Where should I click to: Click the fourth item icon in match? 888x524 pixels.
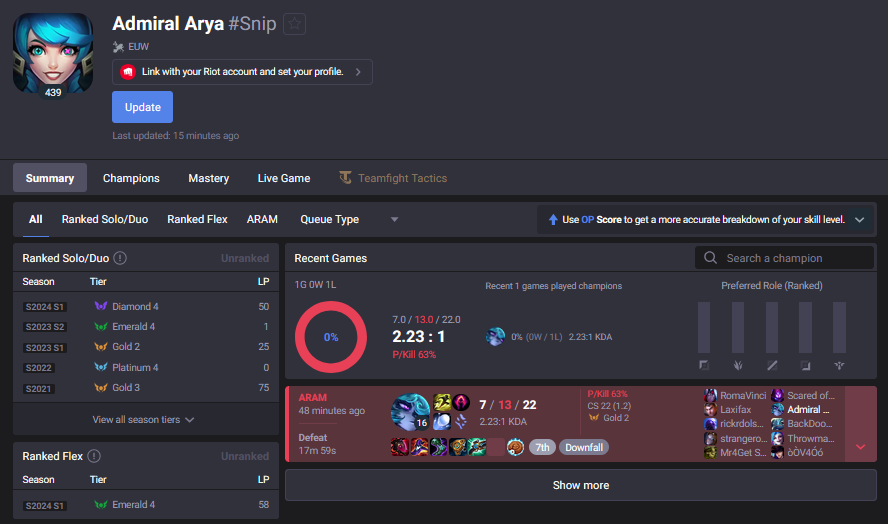point(458,447)
